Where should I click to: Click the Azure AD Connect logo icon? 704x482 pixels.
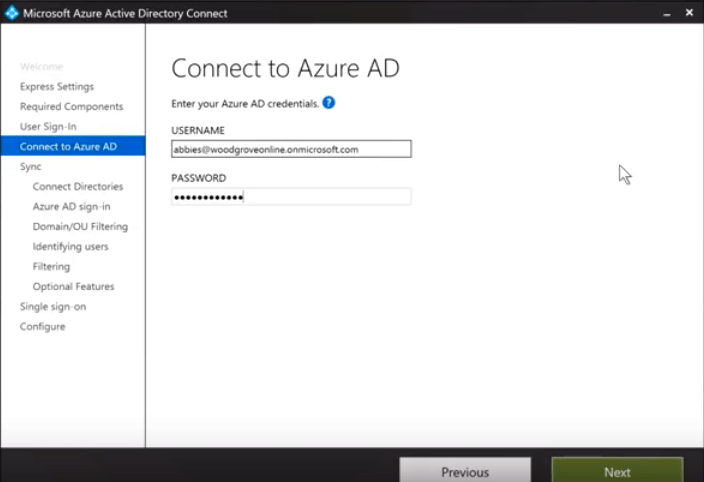click(x=11, y=13)
